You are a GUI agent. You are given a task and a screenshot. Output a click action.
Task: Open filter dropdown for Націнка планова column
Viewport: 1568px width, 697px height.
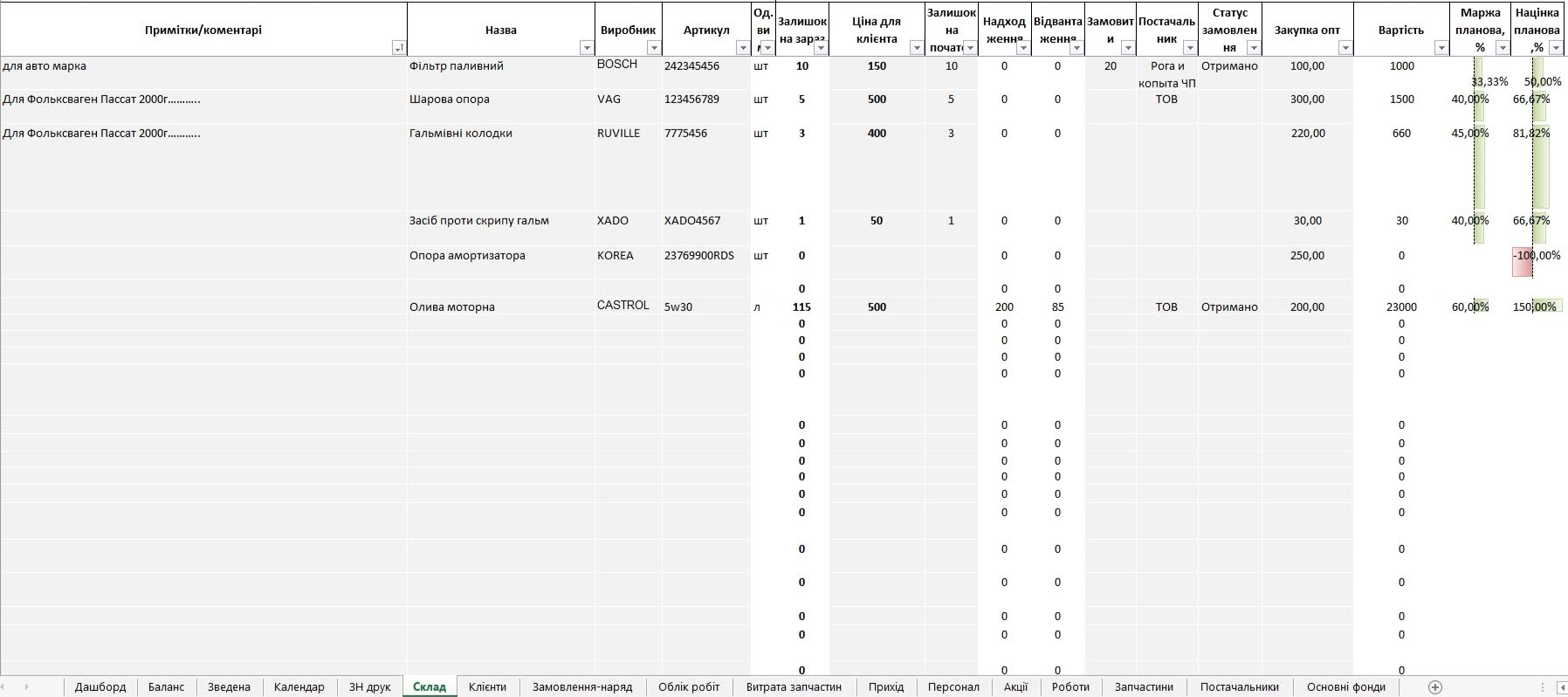[1555, 48]
